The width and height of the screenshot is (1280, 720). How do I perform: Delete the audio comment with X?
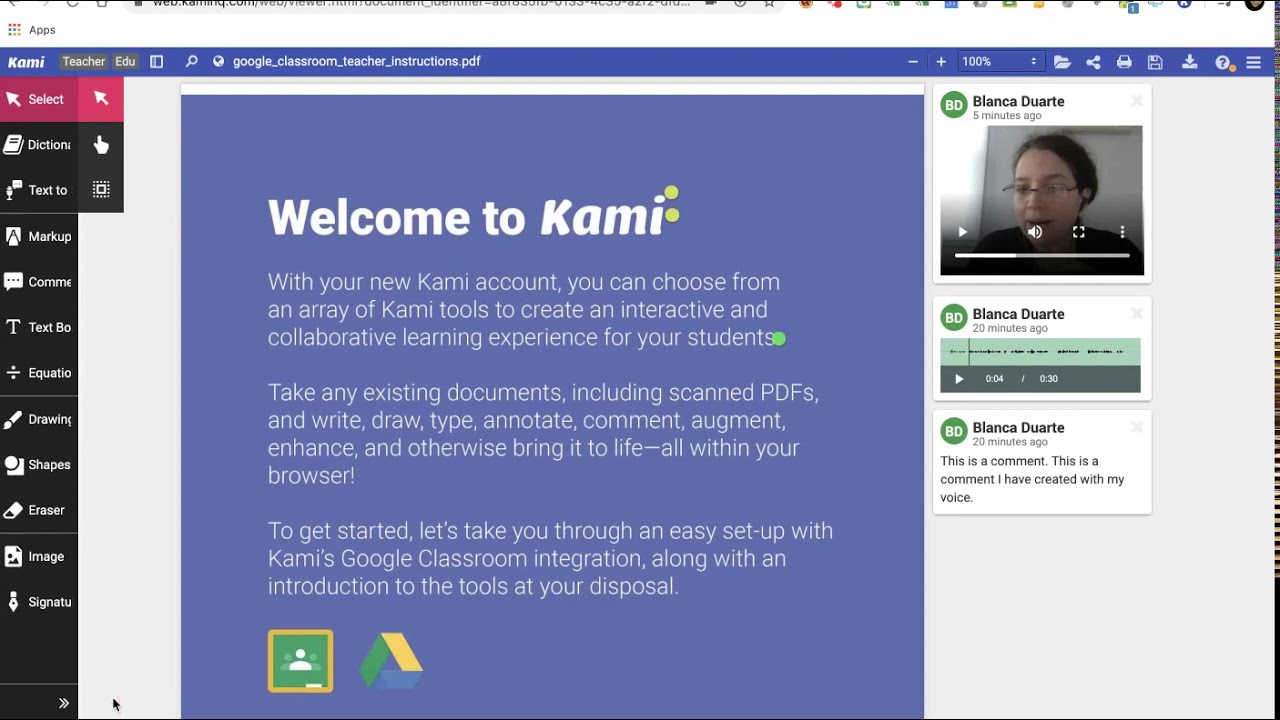(1136, 314)
